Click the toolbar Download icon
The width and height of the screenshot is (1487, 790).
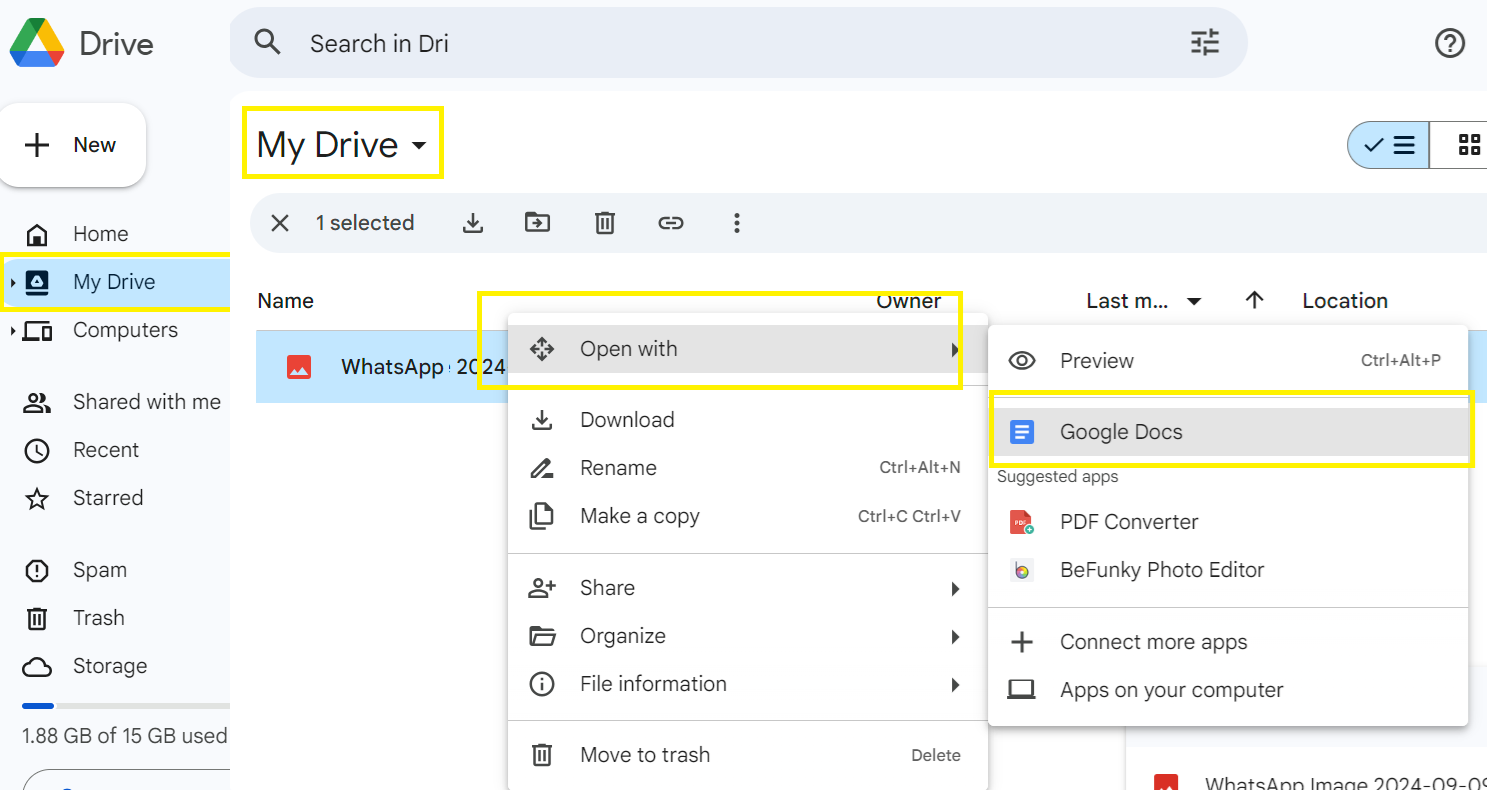click(x=473, y=223)
